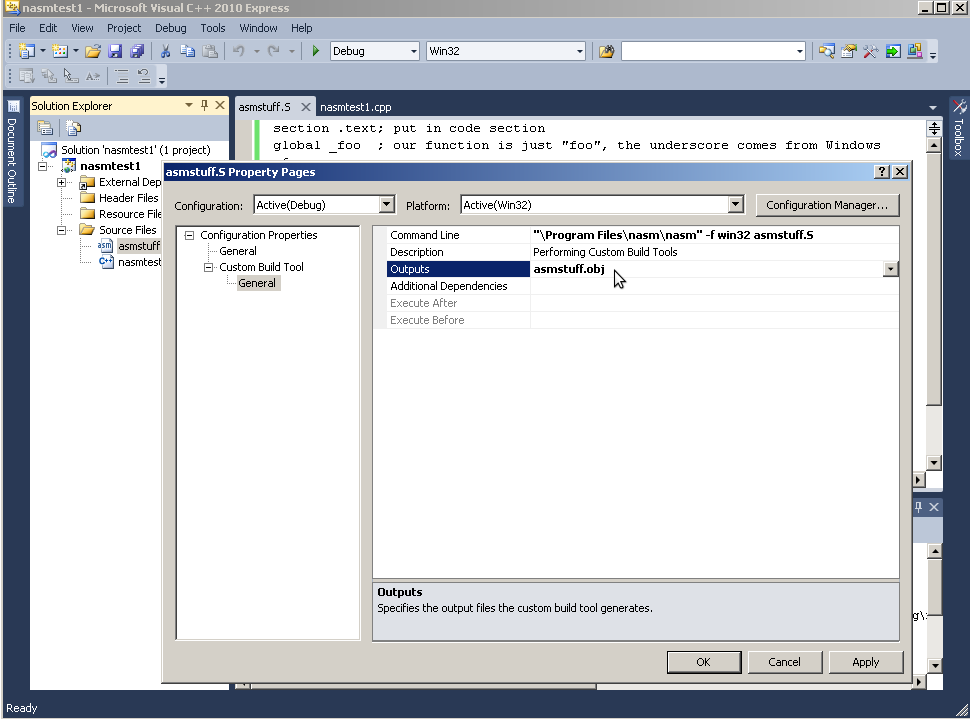Open Solution Explorer from the toolbar icon

point(826,51)
